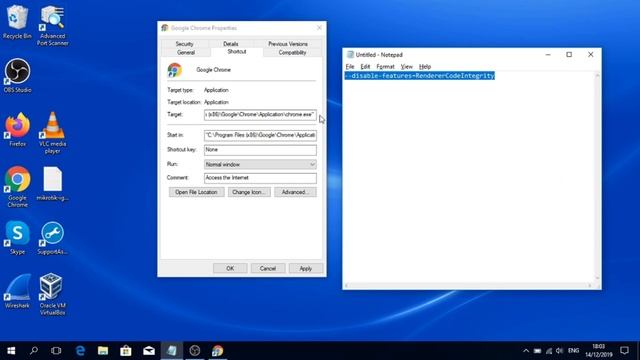Select the Advanced Port Scanner desktop icon

(52, 25)
